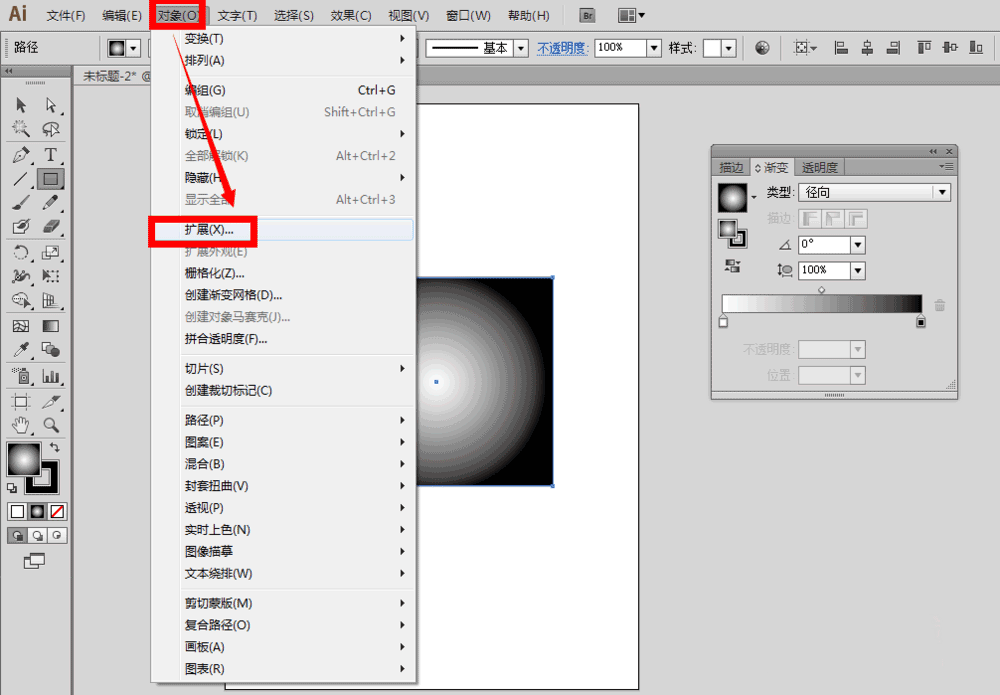Select the Selection (black arrow) tool
Screen dimensions: 1000x695
click(x=21, y=105)
